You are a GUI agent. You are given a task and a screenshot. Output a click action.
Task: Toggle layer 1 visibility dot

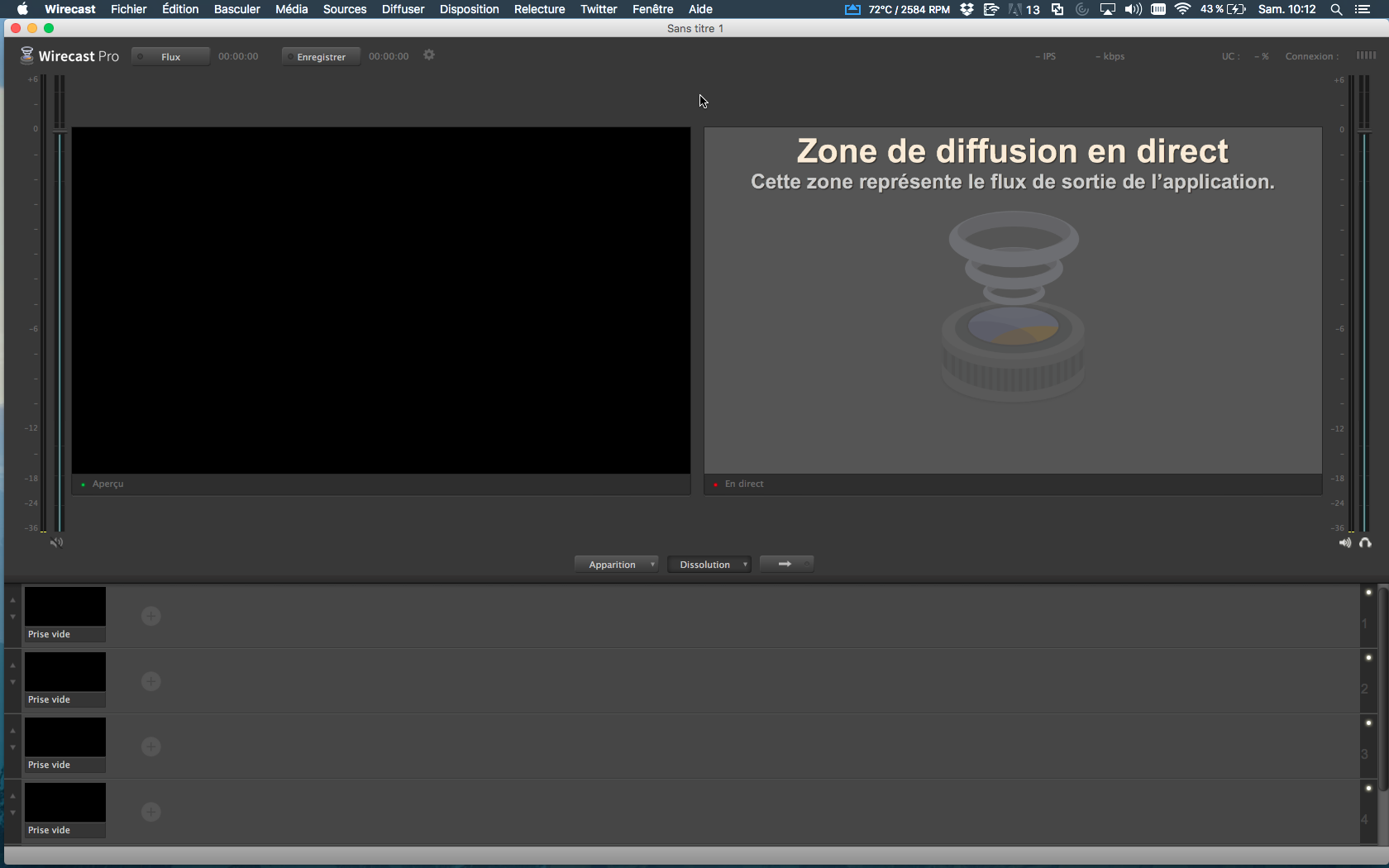point(1368,593)
